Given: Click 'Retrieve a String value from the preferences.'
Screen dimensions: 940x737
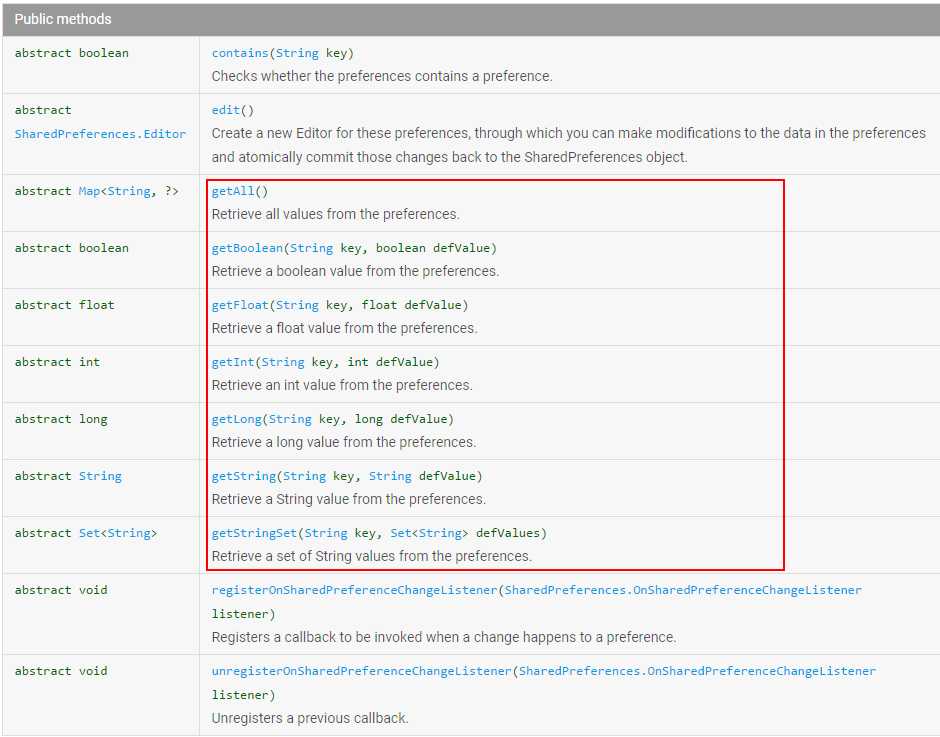Looking at the screenshot, I should coord(348,499).
